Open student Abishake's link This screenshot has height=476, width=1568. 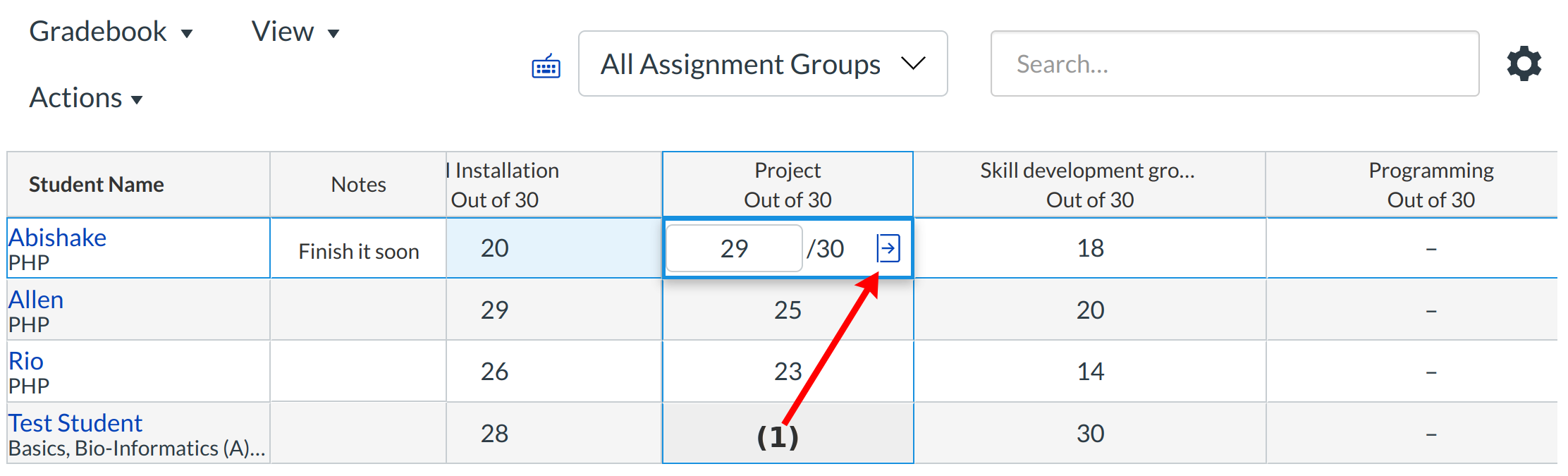point(57,238)
